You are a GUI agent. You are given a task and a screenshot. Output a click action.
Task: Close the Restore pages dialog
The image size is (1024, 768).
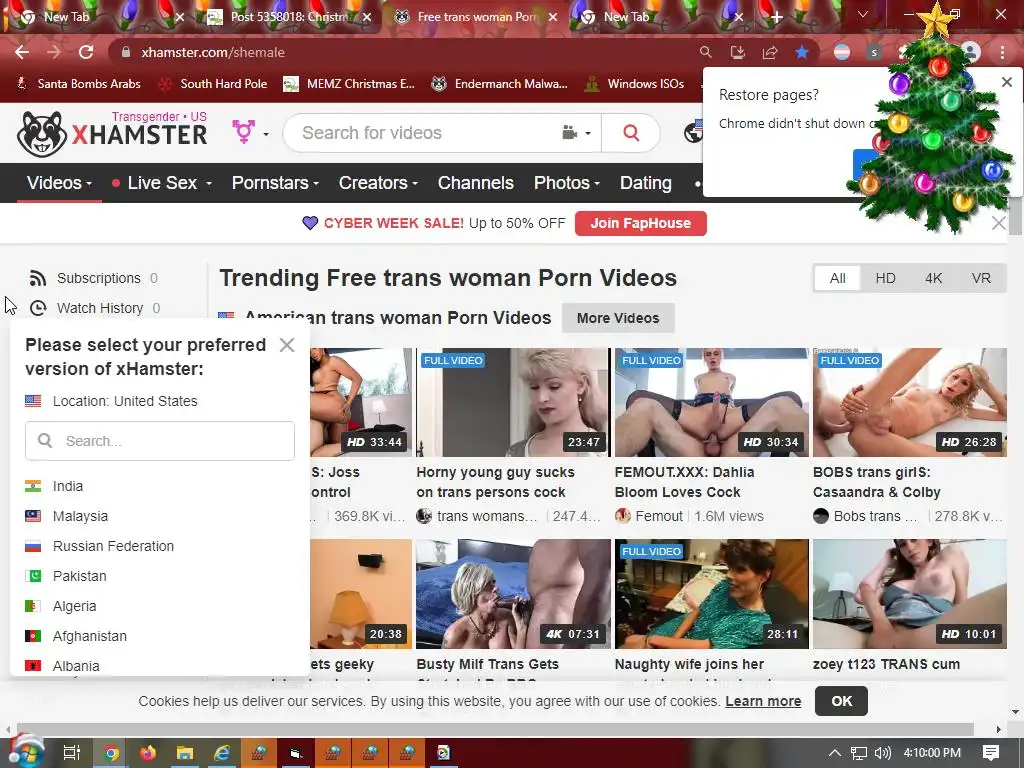1006,82
